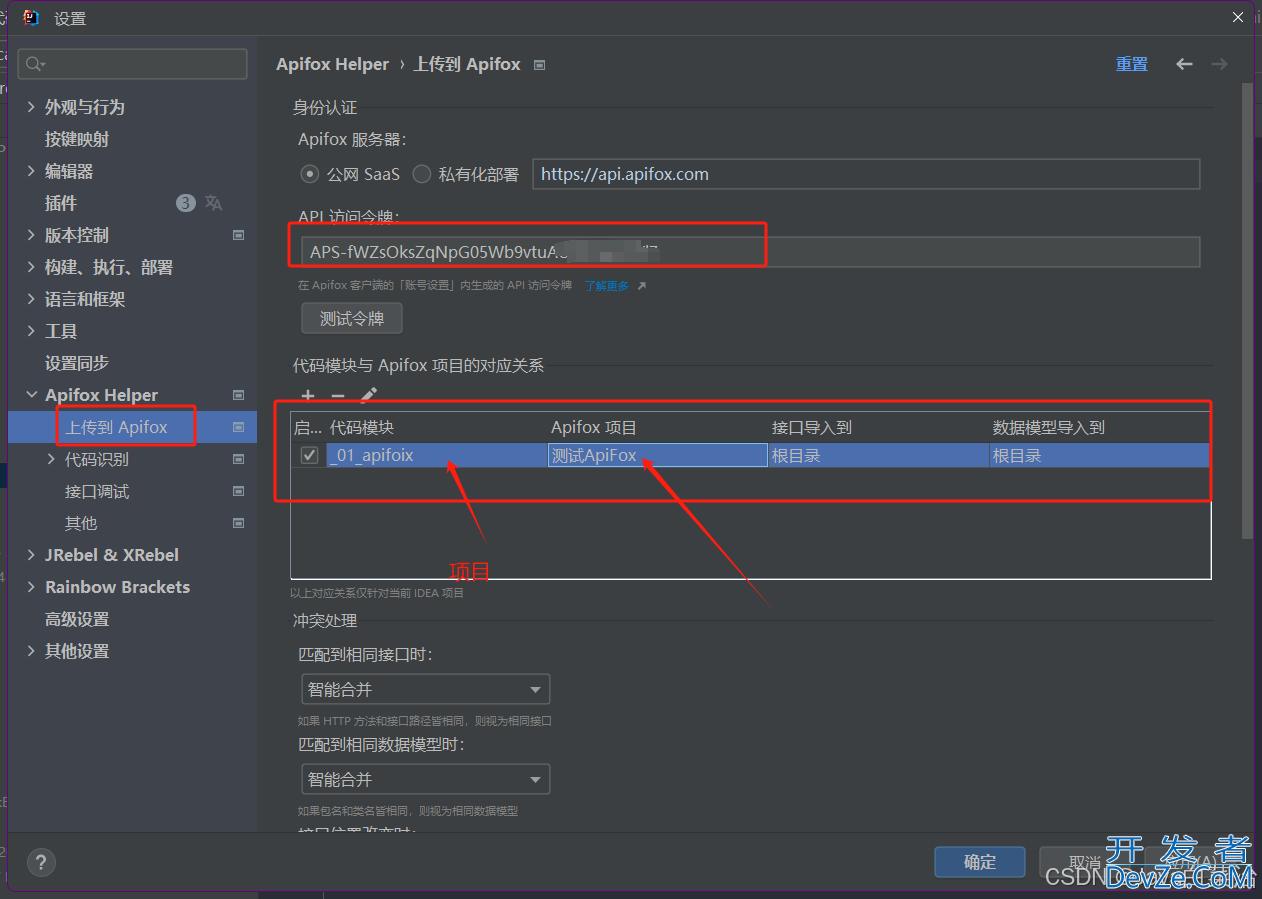Select the 测试ApiFox project cell
The width and height of the screenshot is (1262, 899).
658,456
